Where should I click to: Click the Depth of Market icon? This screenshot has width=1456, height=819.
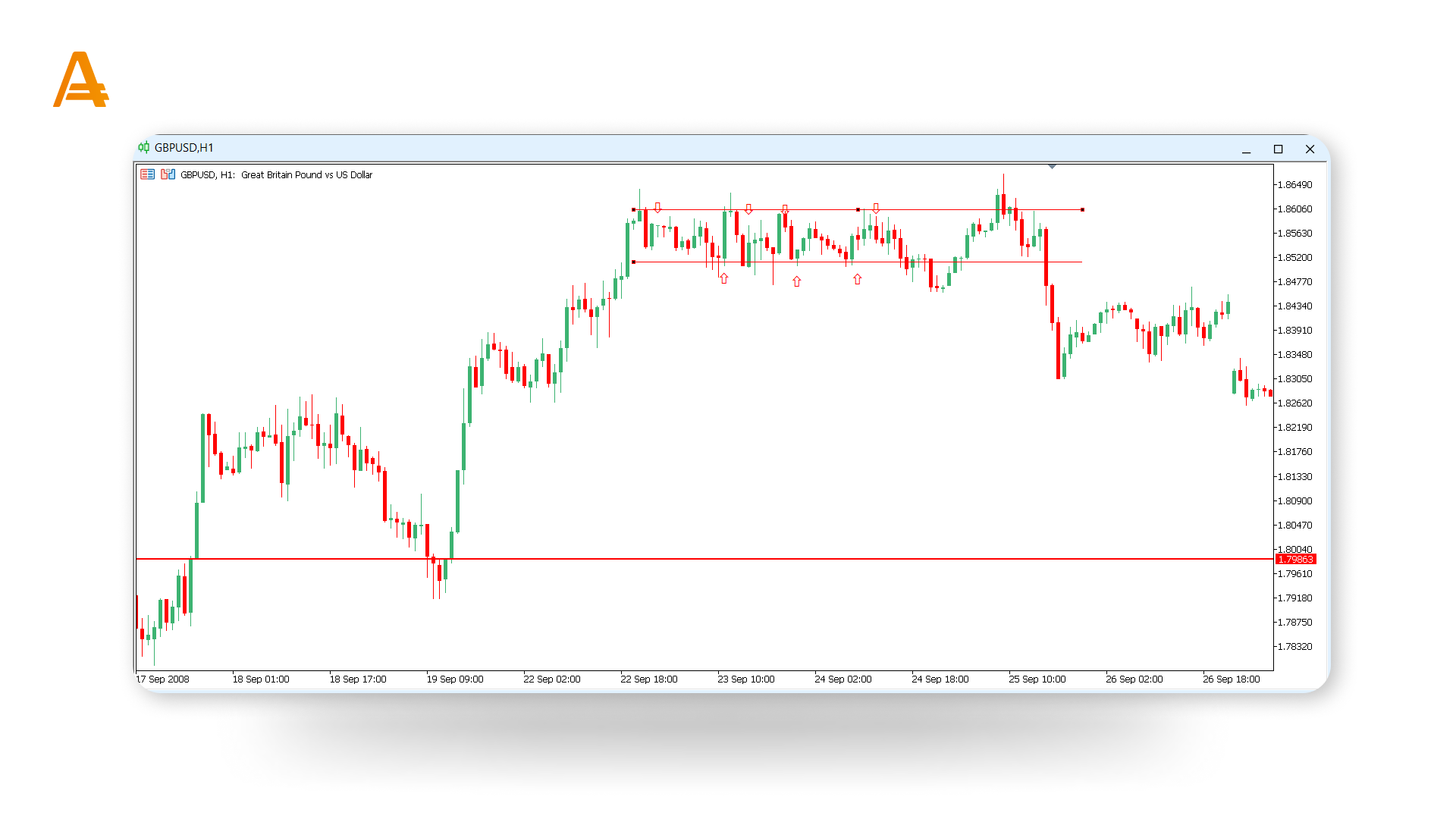(147, 174)
